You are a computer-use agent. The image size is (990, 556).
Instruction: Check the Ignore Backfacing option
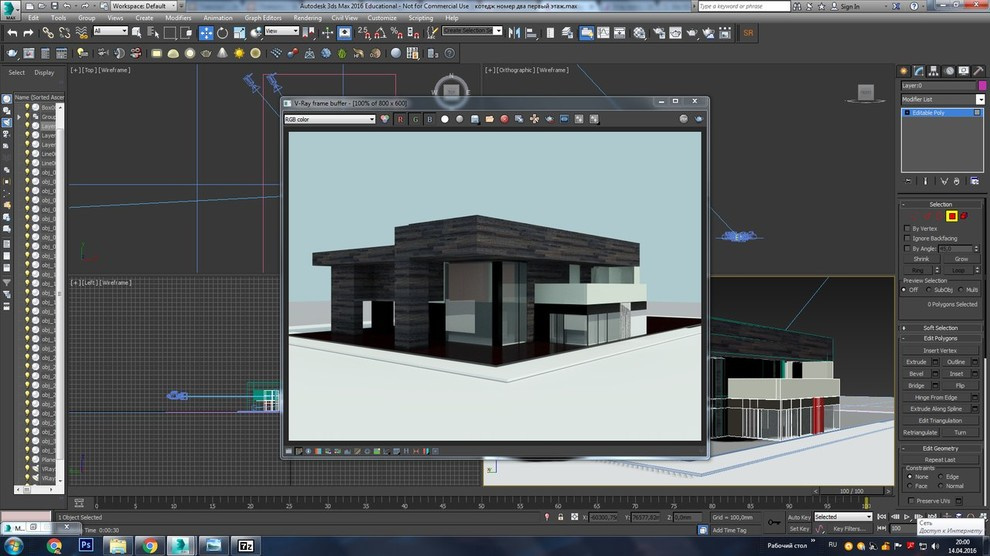(x=906, y=239)
